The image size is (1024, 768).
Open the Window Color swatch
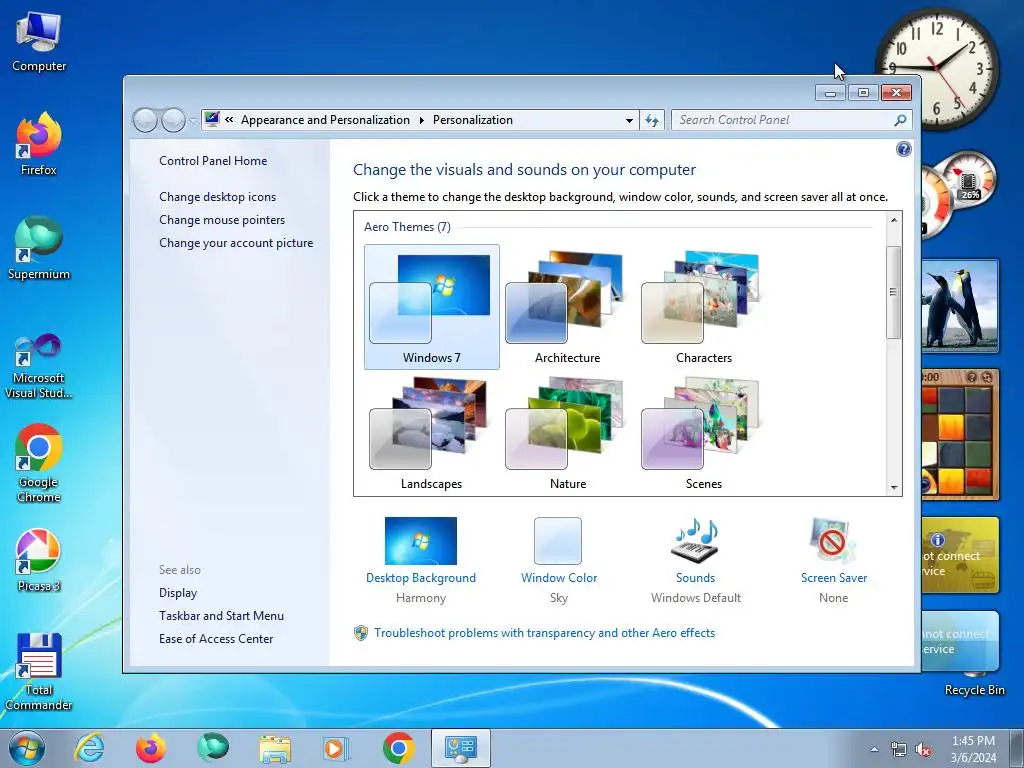[558, 541]
